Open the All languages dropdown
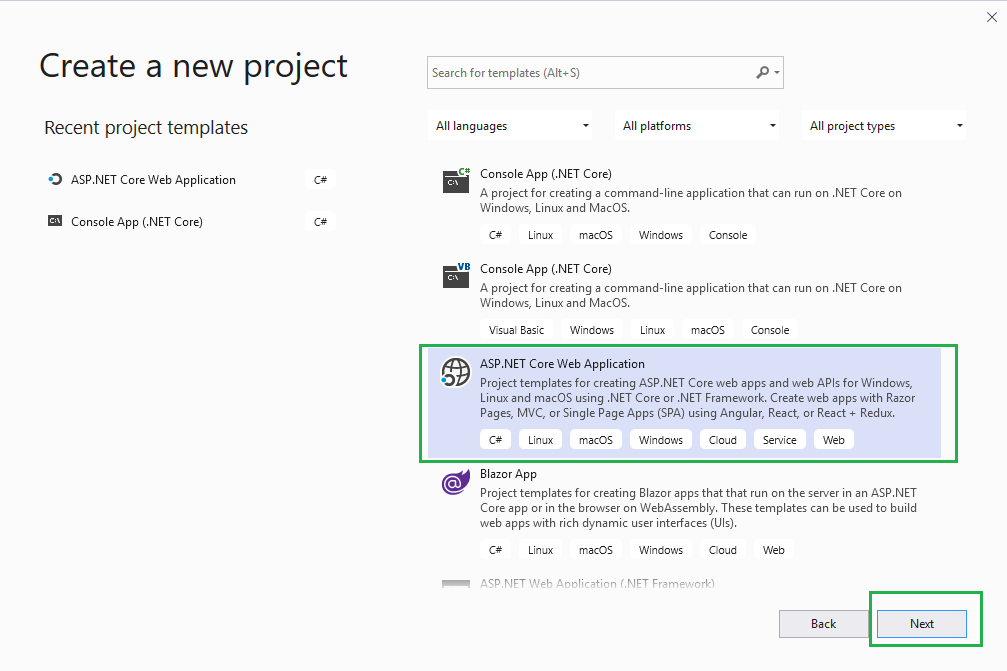 [x=512, y=126]
